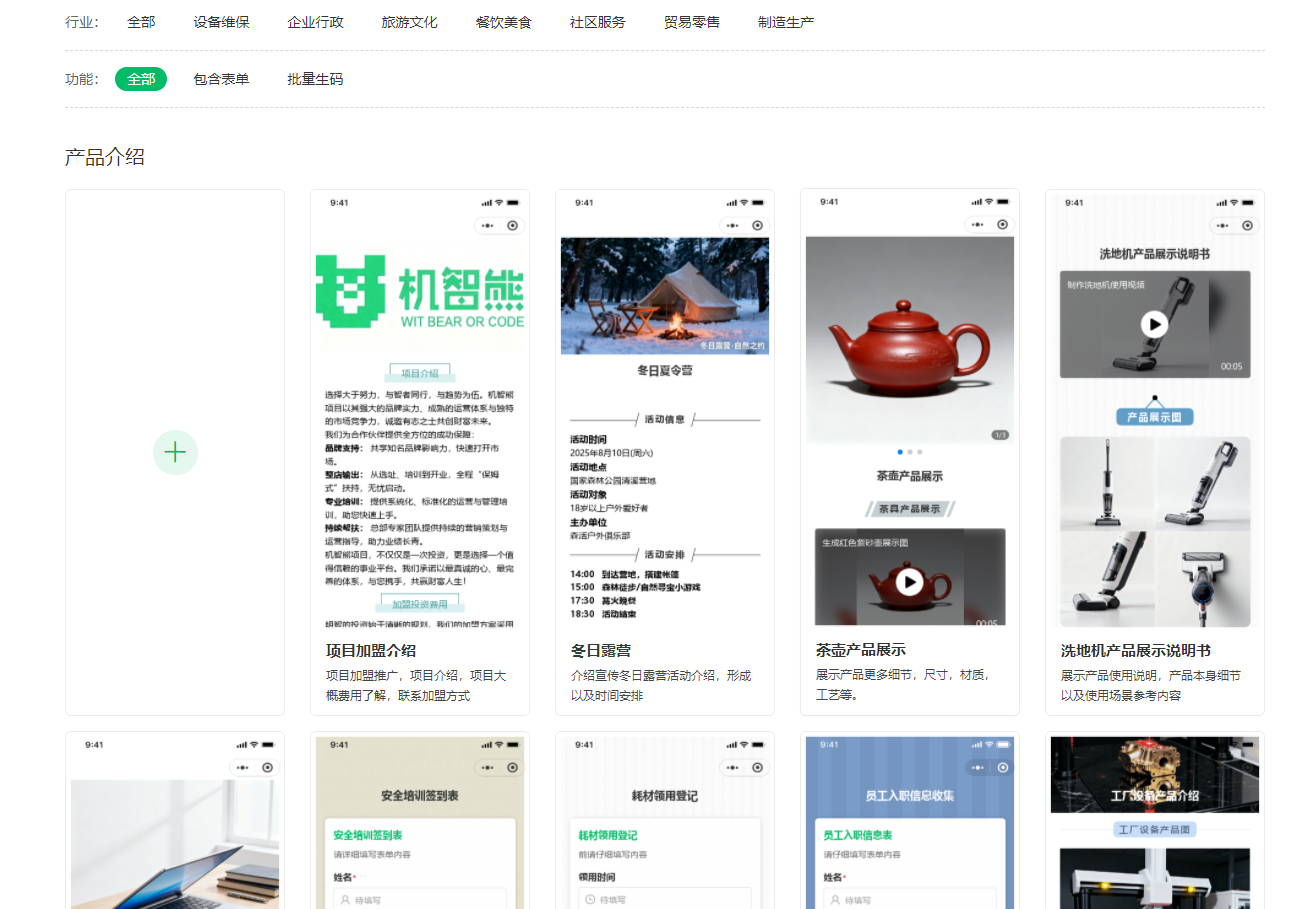Screen dimensions: 1311x909
Task: Click the capsule target icon in 茶壶产品展示 preview
Action: click(x=1002, y=226)
